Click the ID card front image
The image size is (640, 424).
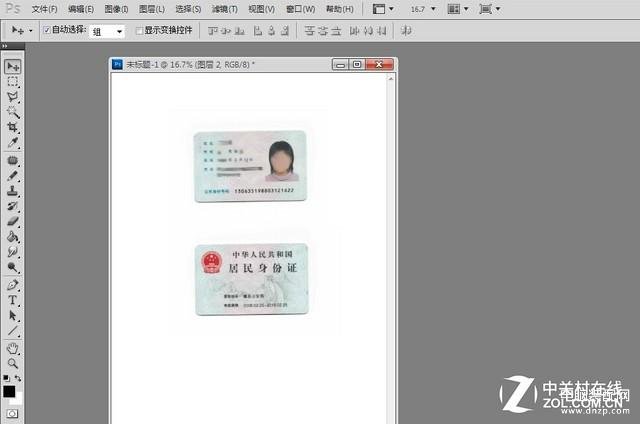tap(250, 166)
